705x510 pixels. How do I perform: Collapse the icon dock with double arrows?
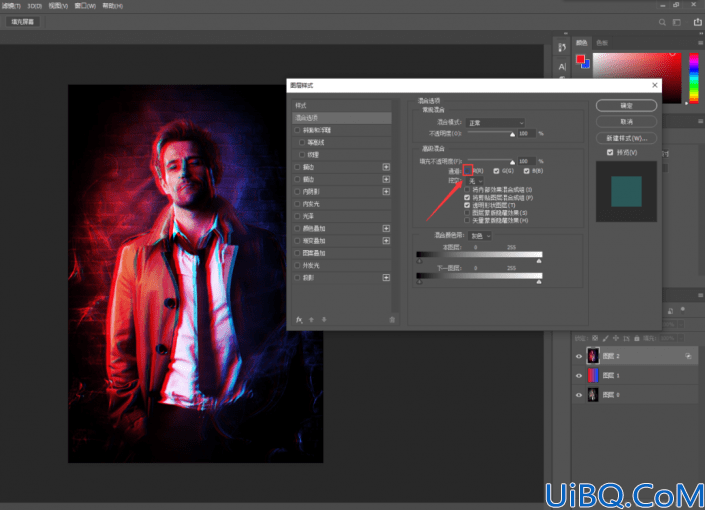[566, 33]
